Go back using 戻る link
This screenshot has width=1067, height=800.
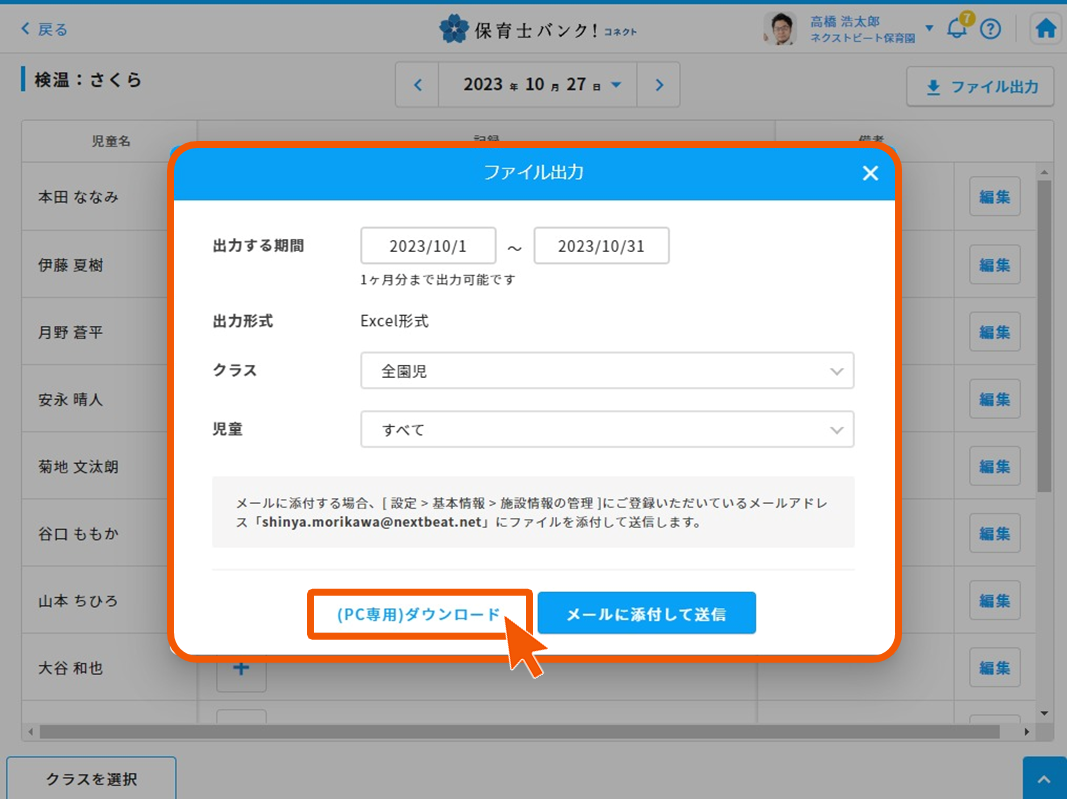pyautogui.click(x=45, y=29)
